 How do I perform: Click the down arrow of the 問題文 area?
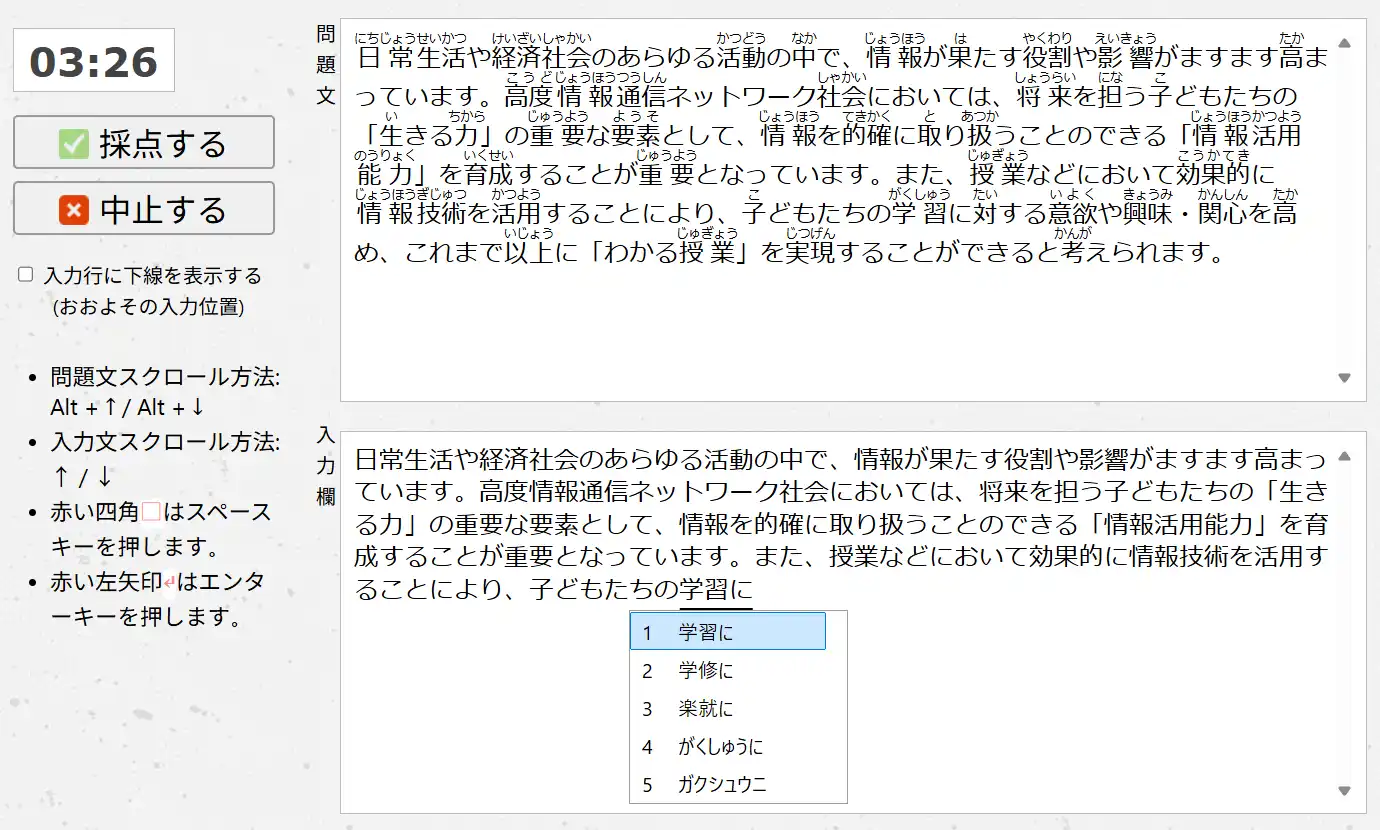(1343, 378)
